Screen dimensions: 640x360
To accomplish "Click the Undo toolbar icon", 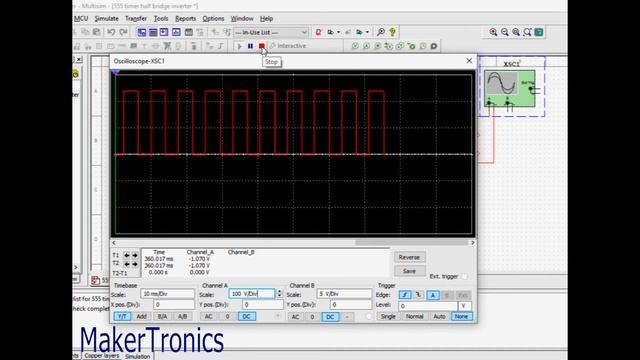I will (x=111, y=32).
